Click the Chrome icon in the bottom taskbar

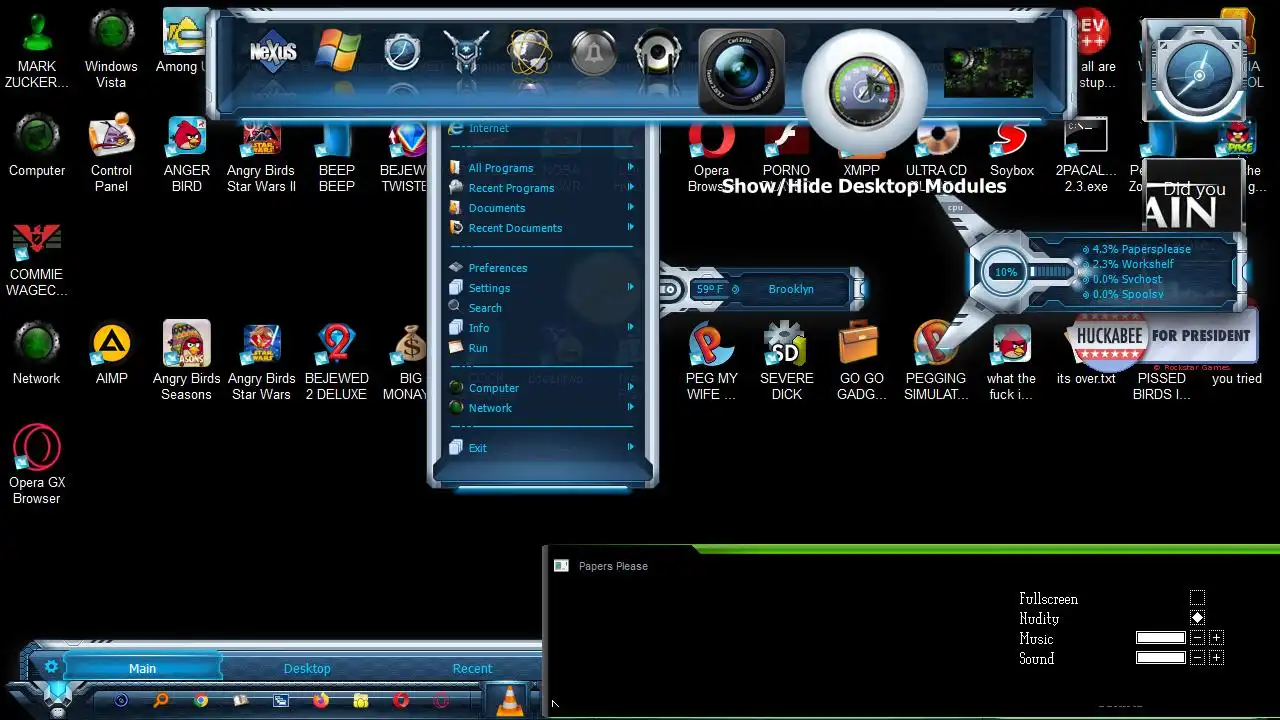tap(200, 701)
